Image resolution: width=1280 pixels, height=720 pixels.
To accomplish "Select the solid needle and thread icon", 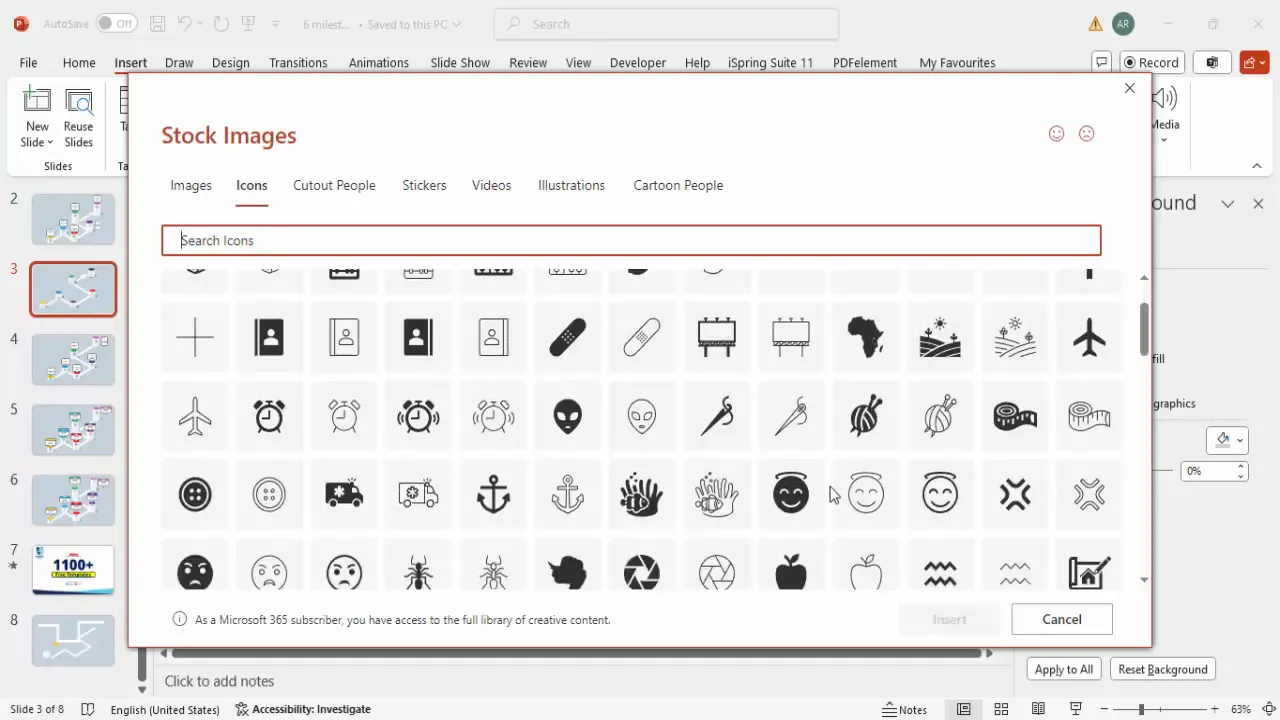I will click(717, 415).
